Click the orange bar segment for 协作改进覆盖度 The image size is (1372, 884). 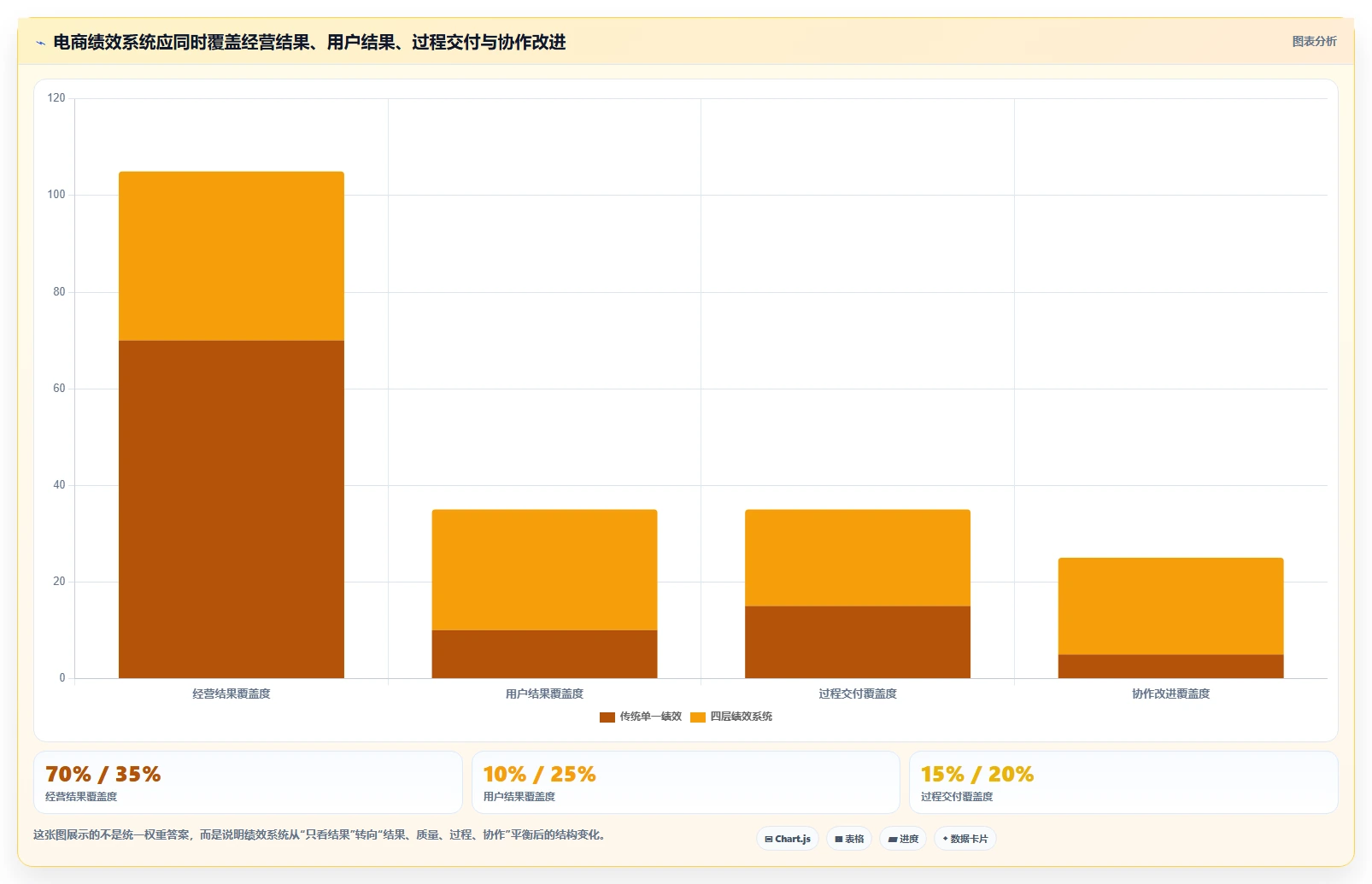(1170, 606)
